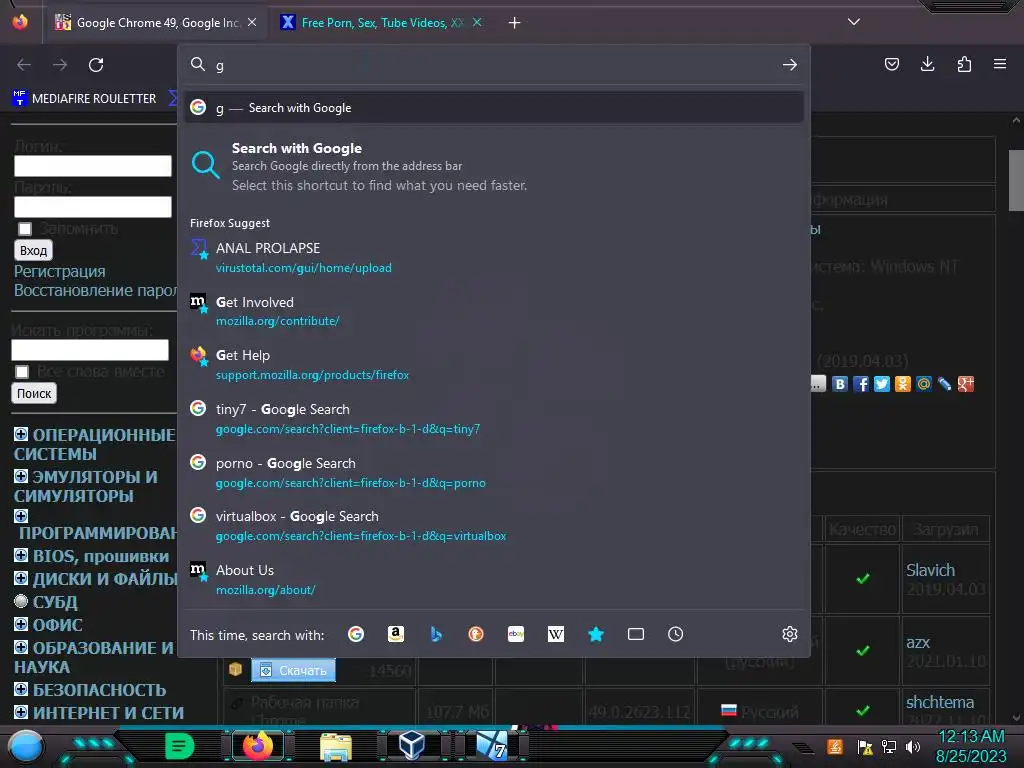Image resolution: width=1024 pixels, height=768 pixels.
Task: Share page via Google Plus icon
Action: [x=966, y=384]
